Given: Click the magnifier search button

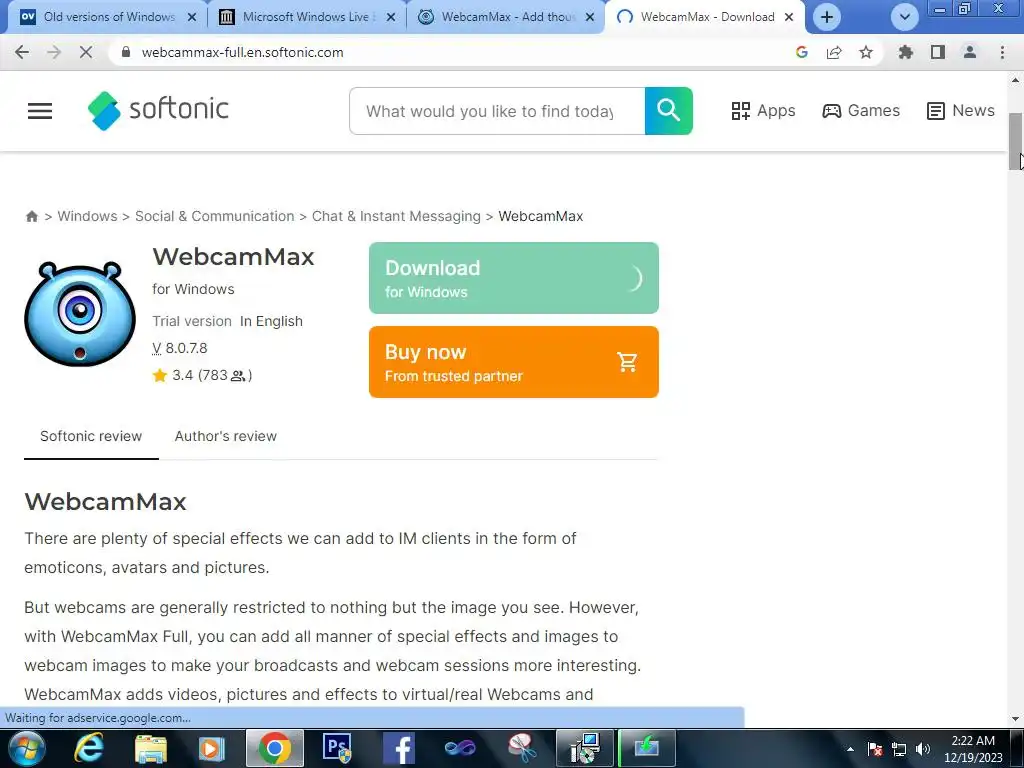Looking at the screenshot, I should coord(668,111).
